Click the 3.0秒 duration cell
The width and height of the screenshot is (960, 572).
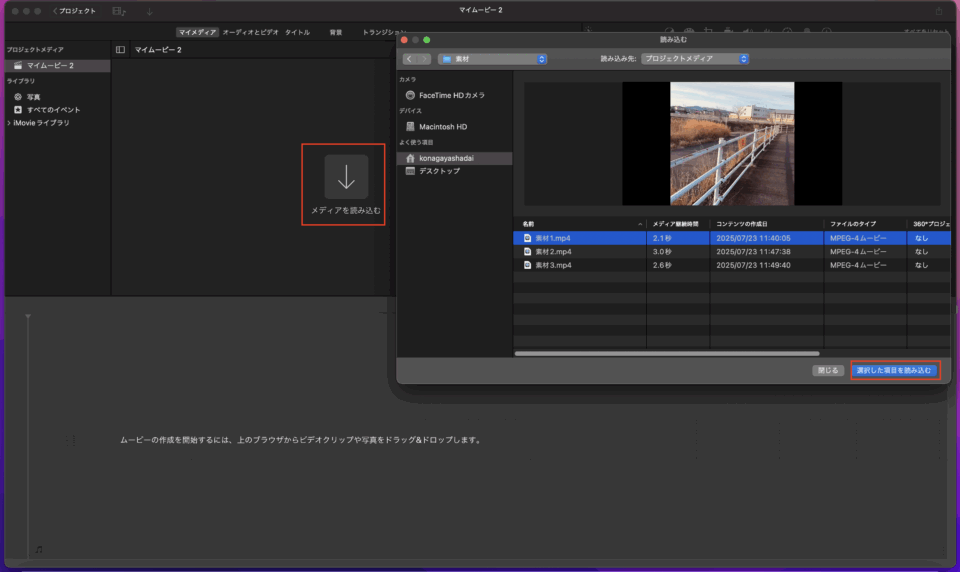click(x=662, y=252)
